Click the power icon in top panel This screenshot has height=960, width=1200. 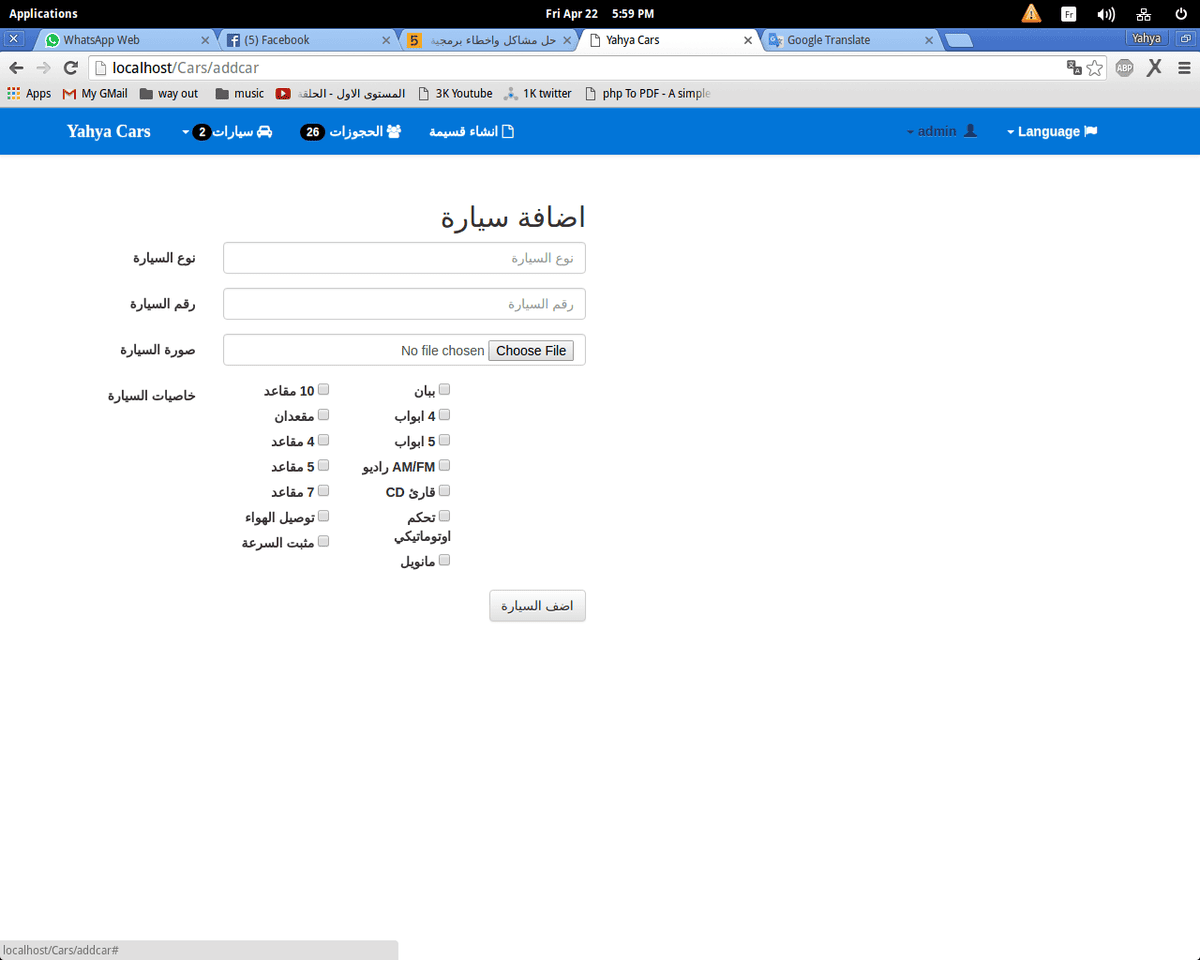tap(1181, 13)
